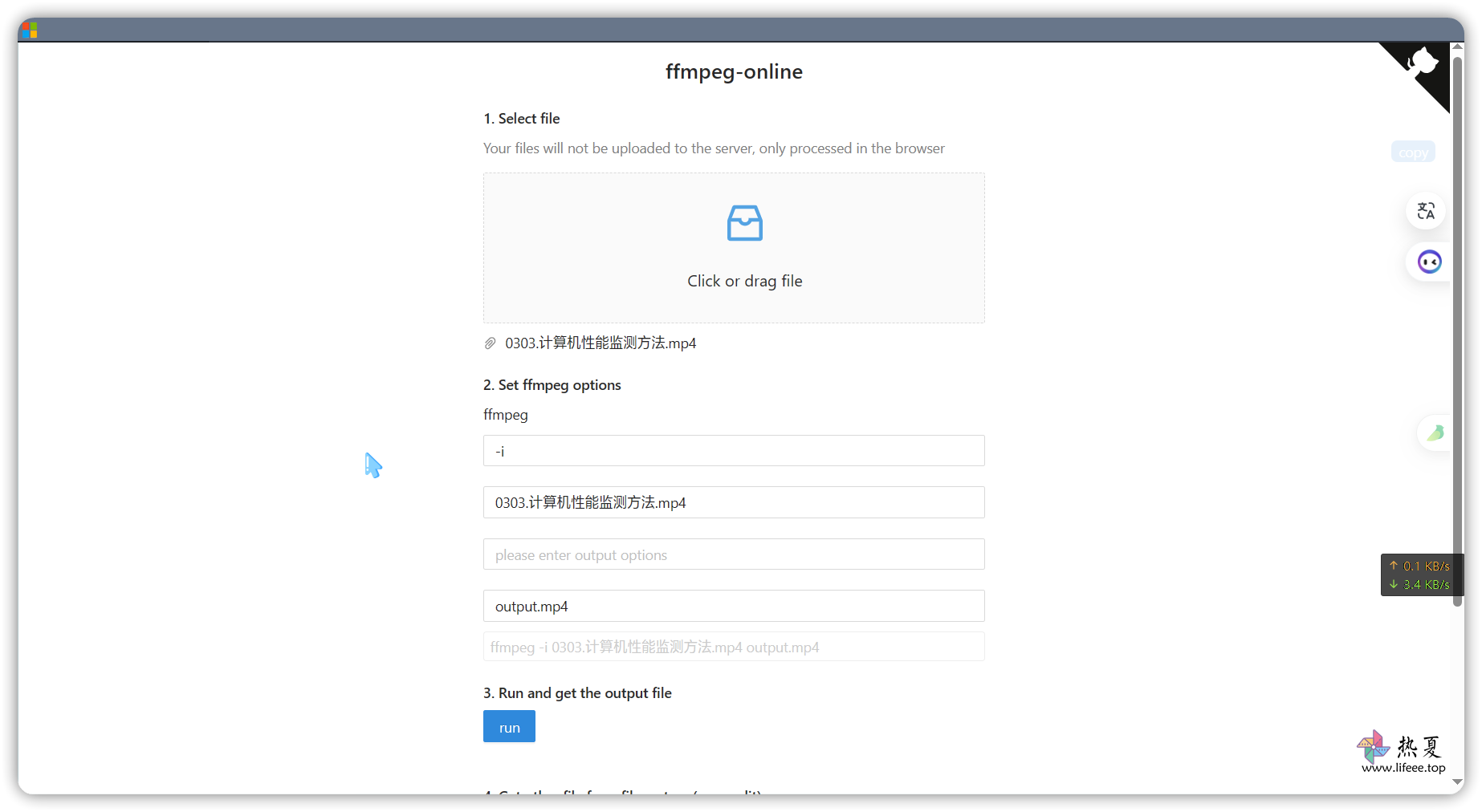Viewport: 1482px width, 812px height.
Task: Click the paperclip icon beside uploaded file
Action: click(491, 343)
